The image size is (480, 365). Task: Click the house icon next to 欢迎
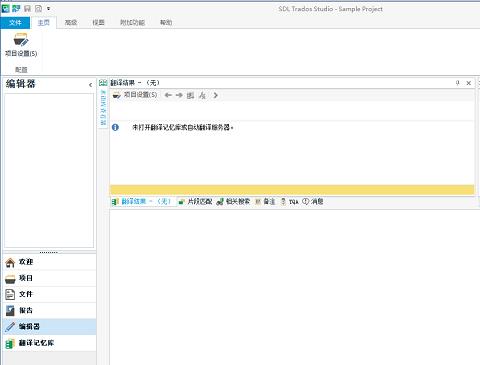(10, 262)
